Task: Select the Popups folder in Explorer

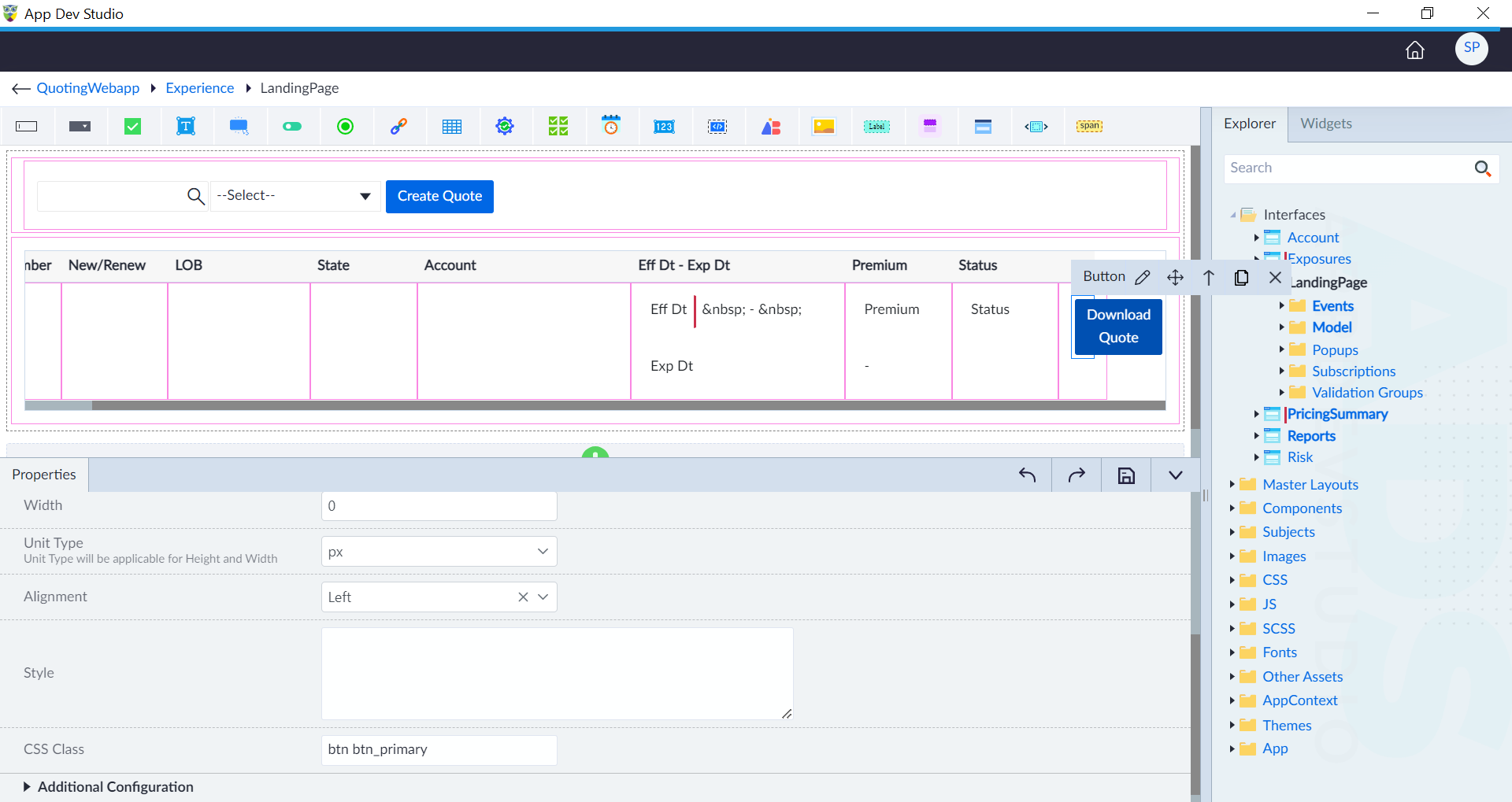Action: click(1335, 349)
